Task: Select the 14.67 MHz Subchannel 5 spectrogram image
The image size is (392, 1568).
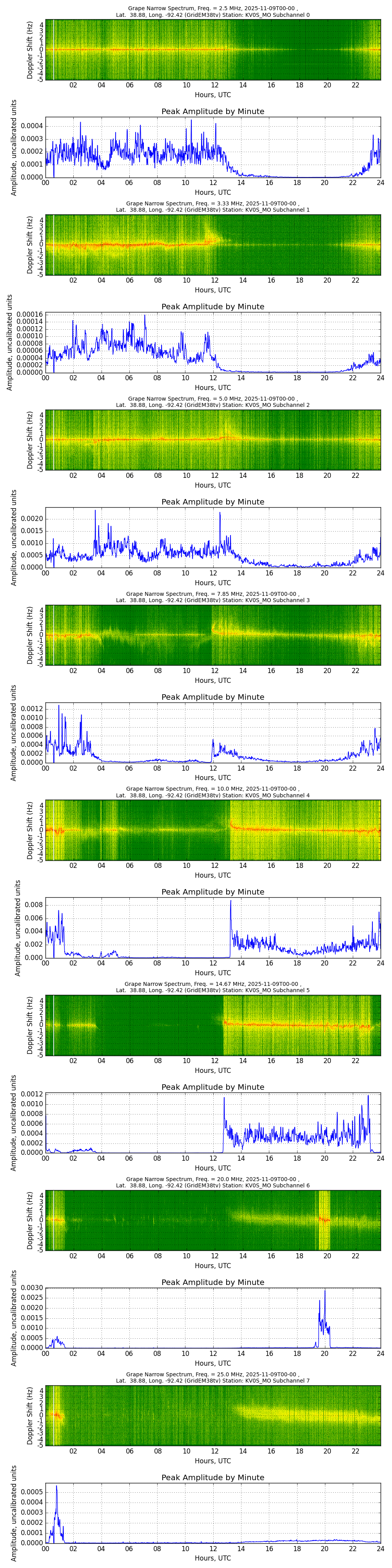Action: point(213,1026)
